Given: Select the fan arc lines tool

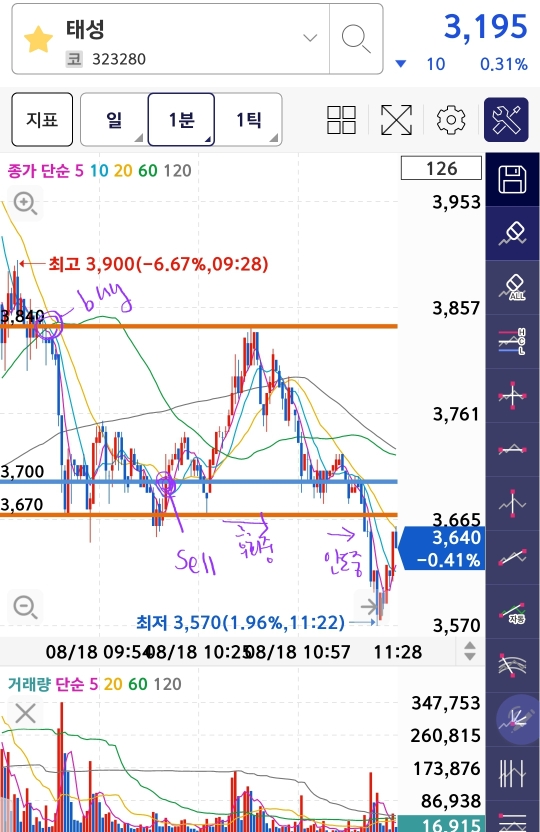Looking at the screenshot, I should 512,665.
